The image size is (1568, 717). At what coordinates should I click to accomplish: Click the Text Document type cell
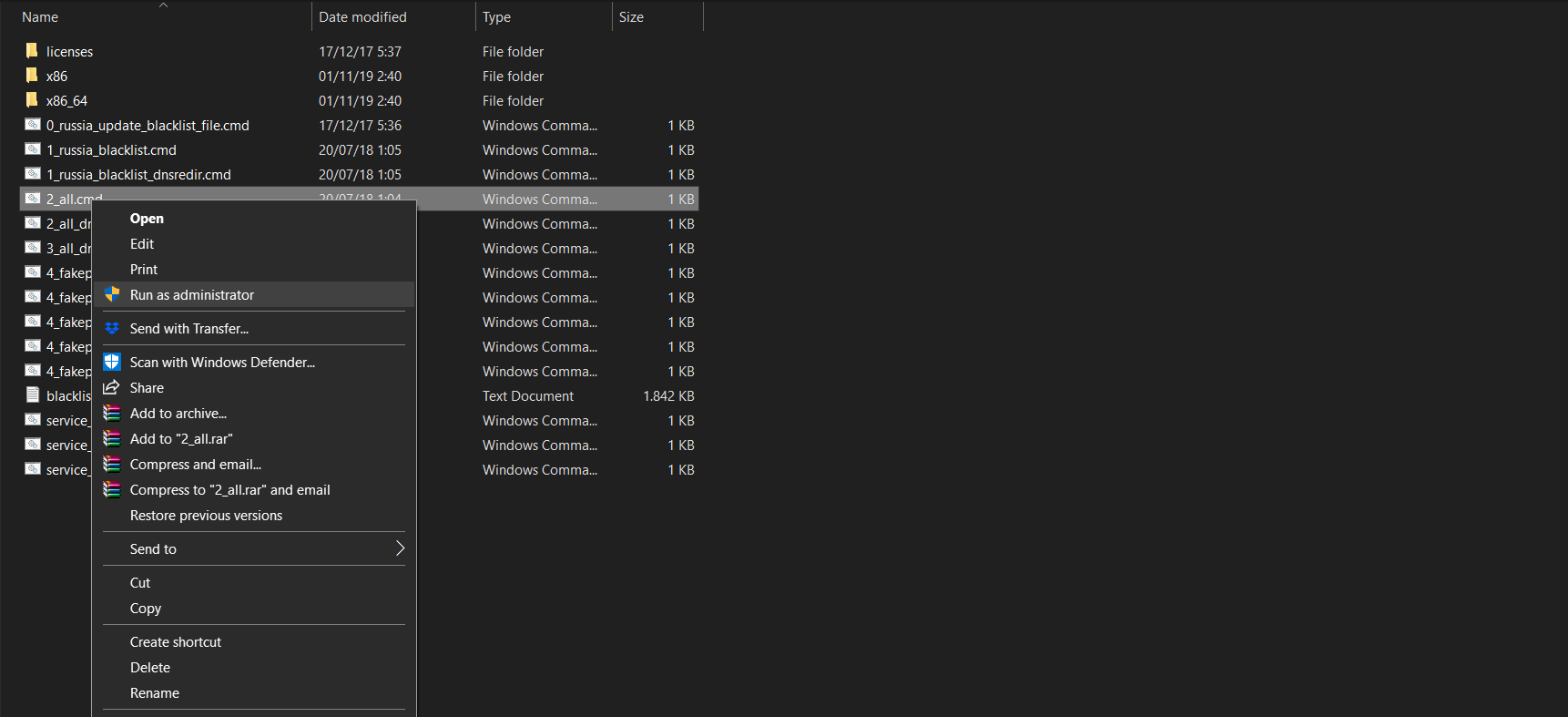coord(528,396)
